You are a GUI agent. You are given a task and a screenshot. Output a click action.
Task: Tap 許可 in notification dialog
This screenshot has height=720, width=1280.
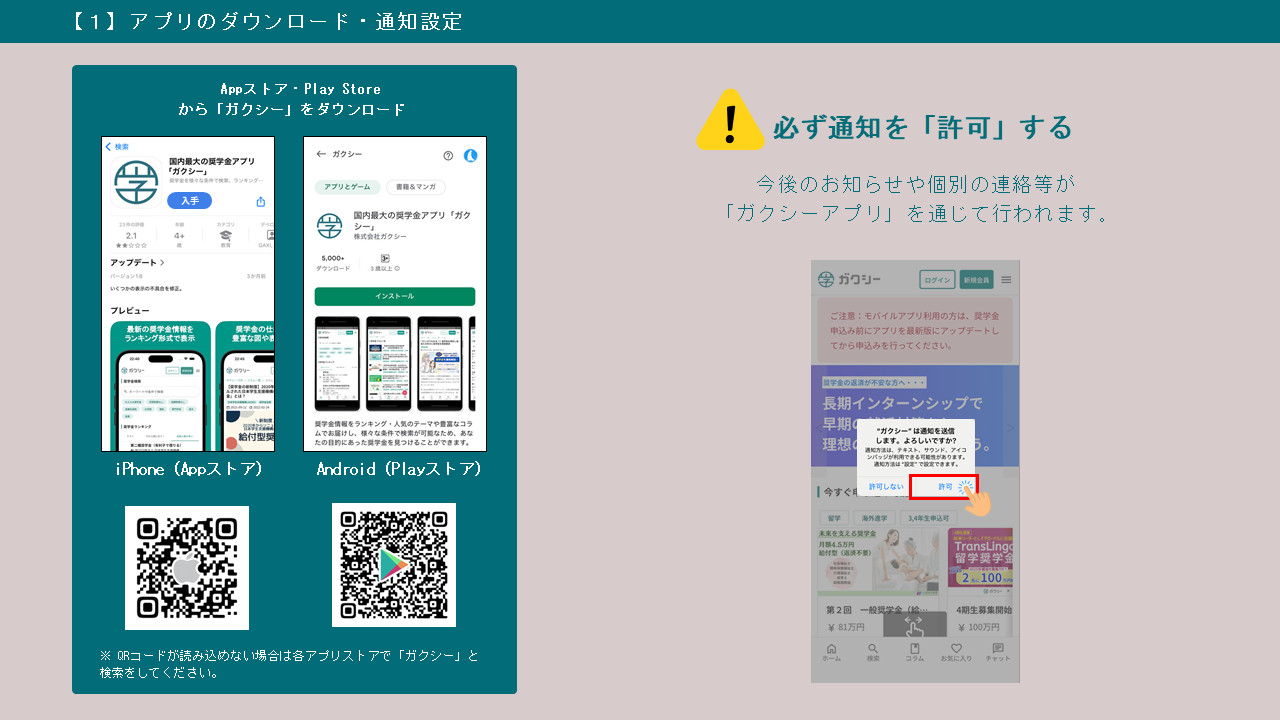point(944,487)
